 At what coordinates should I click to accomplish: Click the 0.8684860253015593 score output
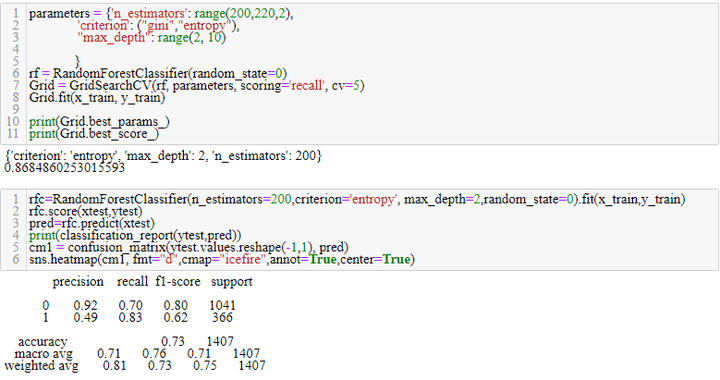tap(65, 168)
